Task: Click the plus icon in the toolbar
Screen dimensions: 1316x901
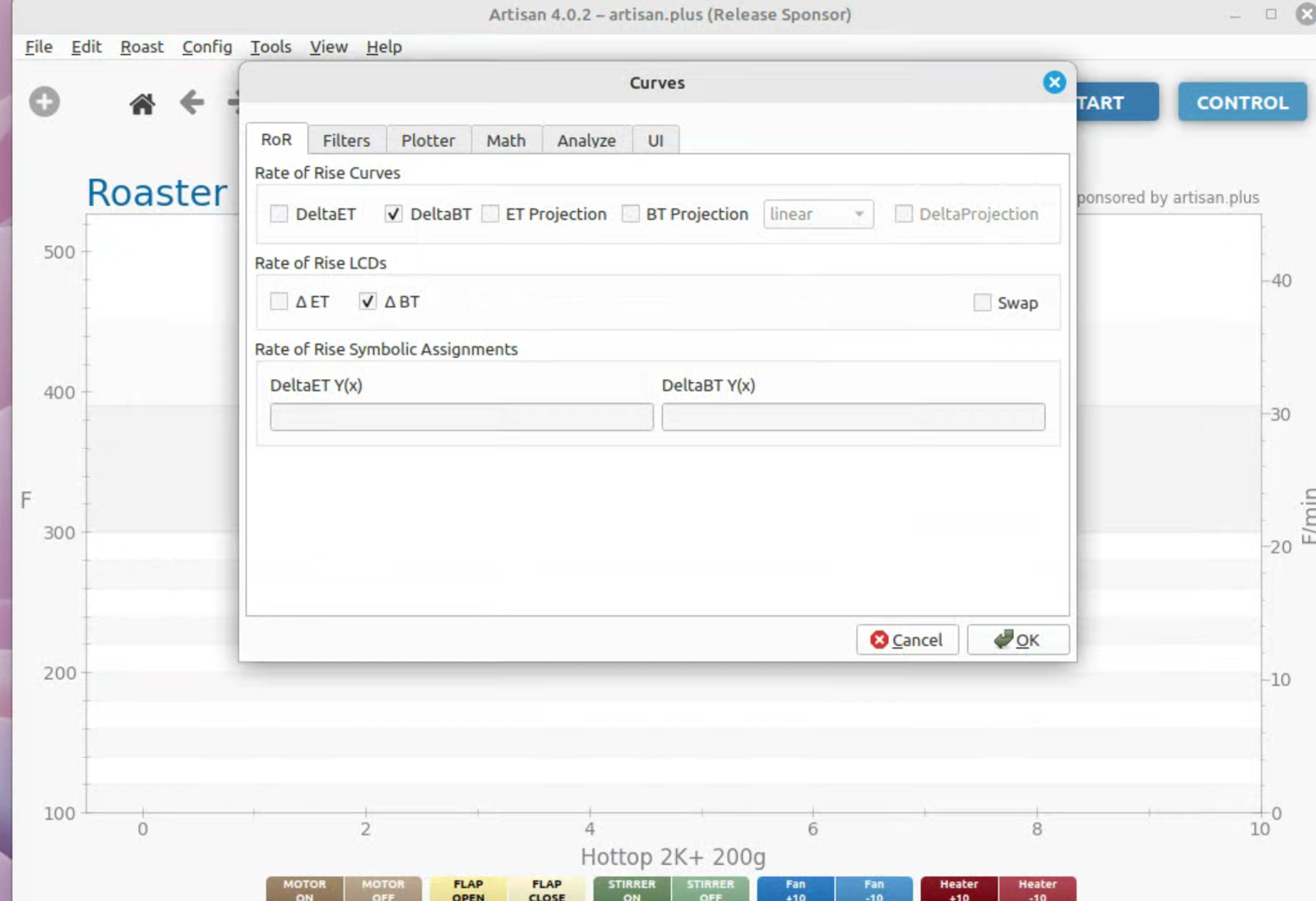Action: [x=44, y=102]
